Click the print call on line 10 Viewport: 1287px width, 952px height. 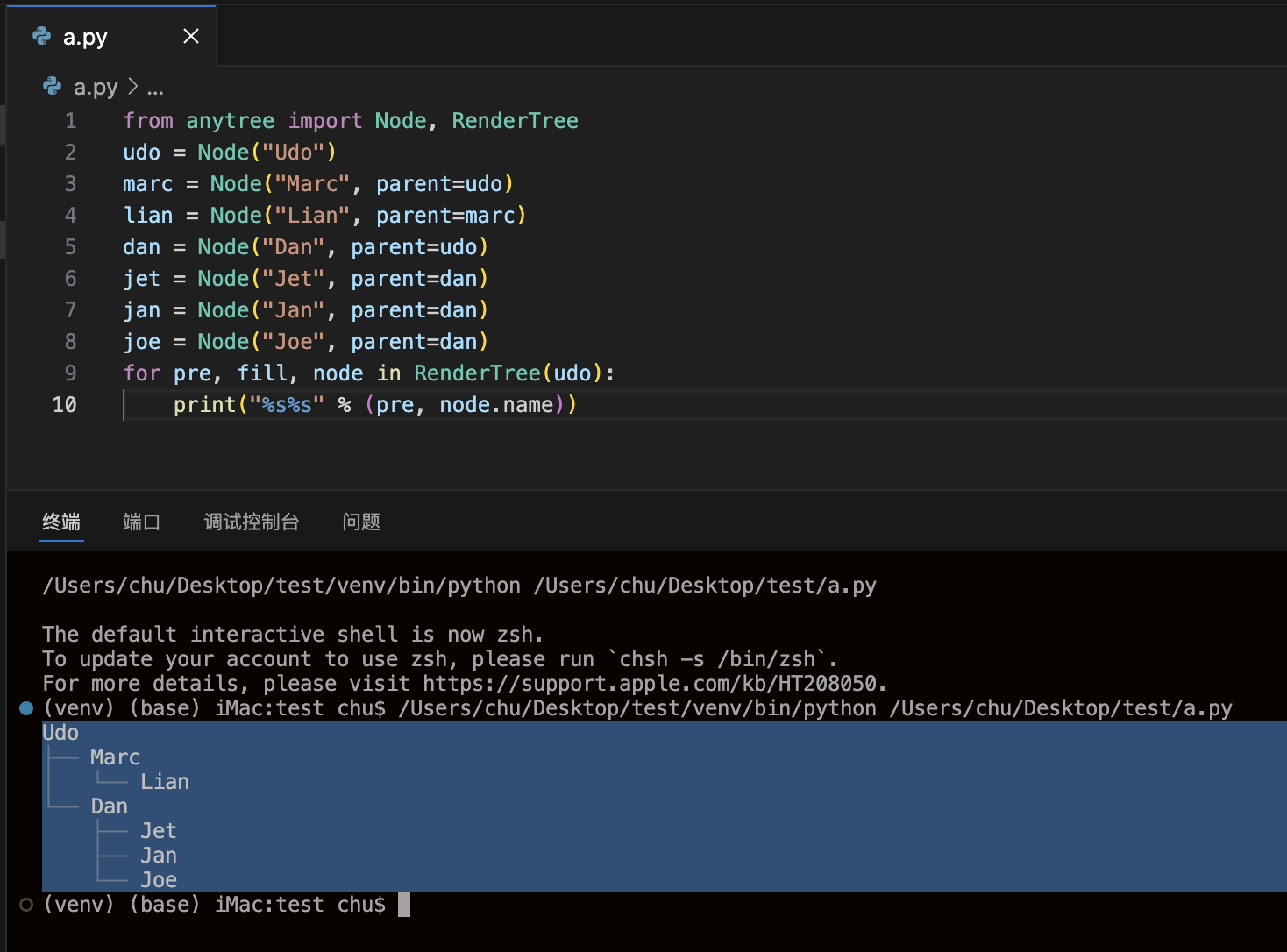pyautogui.click(x=204, y=405)
